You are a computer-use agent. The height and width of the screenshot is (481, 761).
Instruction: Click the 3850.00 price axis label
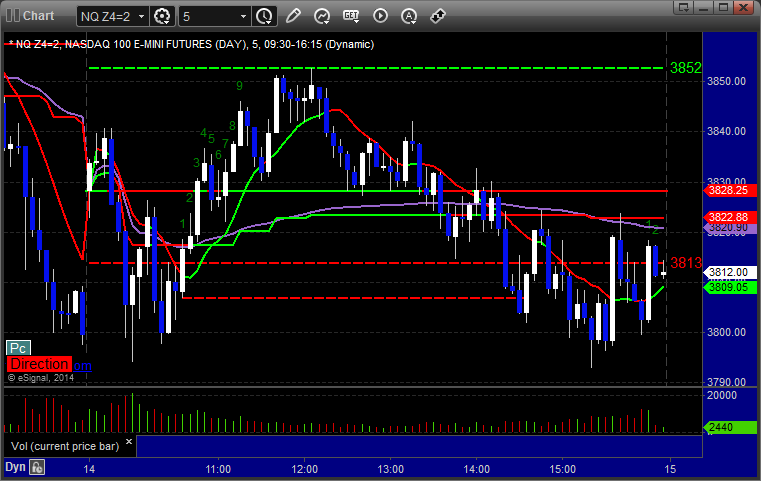(726, 81)
